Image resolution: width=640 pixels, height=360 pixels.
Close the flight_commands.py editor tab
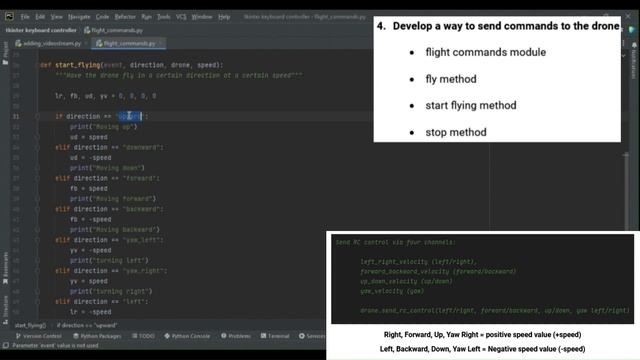tap(161, 43)
